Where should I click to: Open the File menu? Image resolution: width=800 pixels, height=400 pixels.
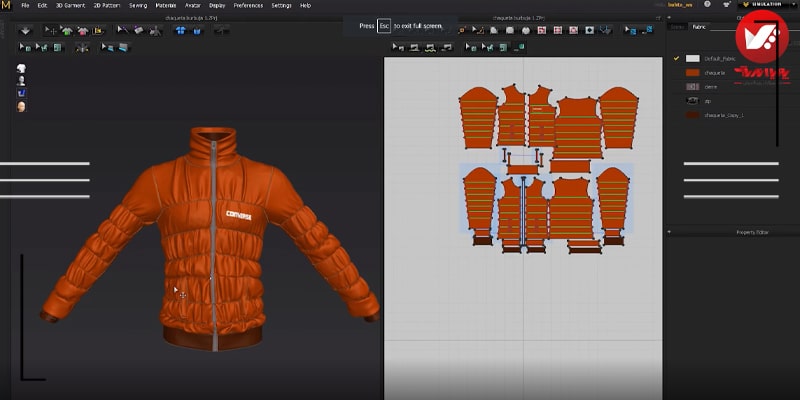point(26,5)
